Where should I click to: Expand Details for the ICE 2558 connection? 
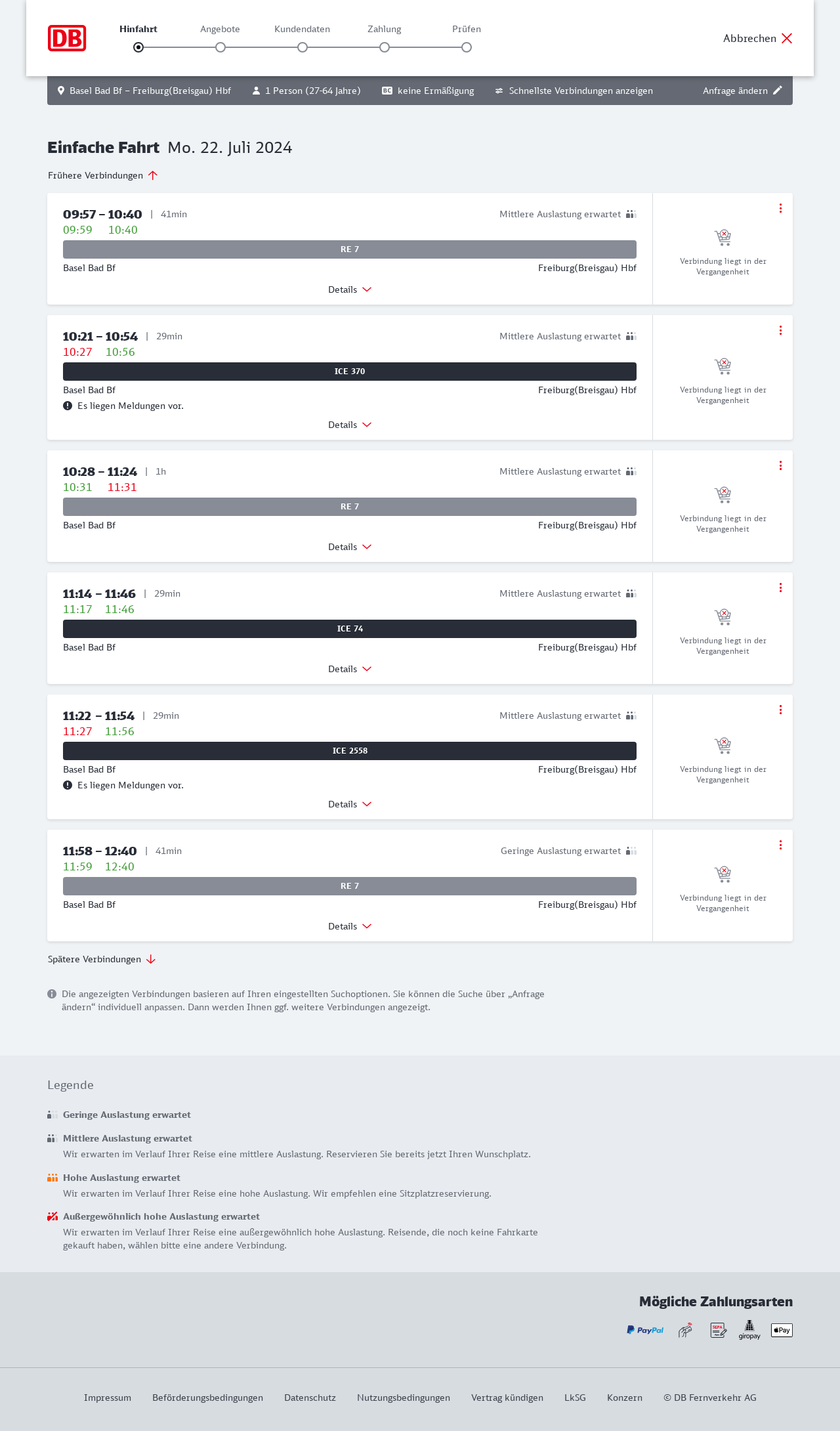(x=350, y=804)
